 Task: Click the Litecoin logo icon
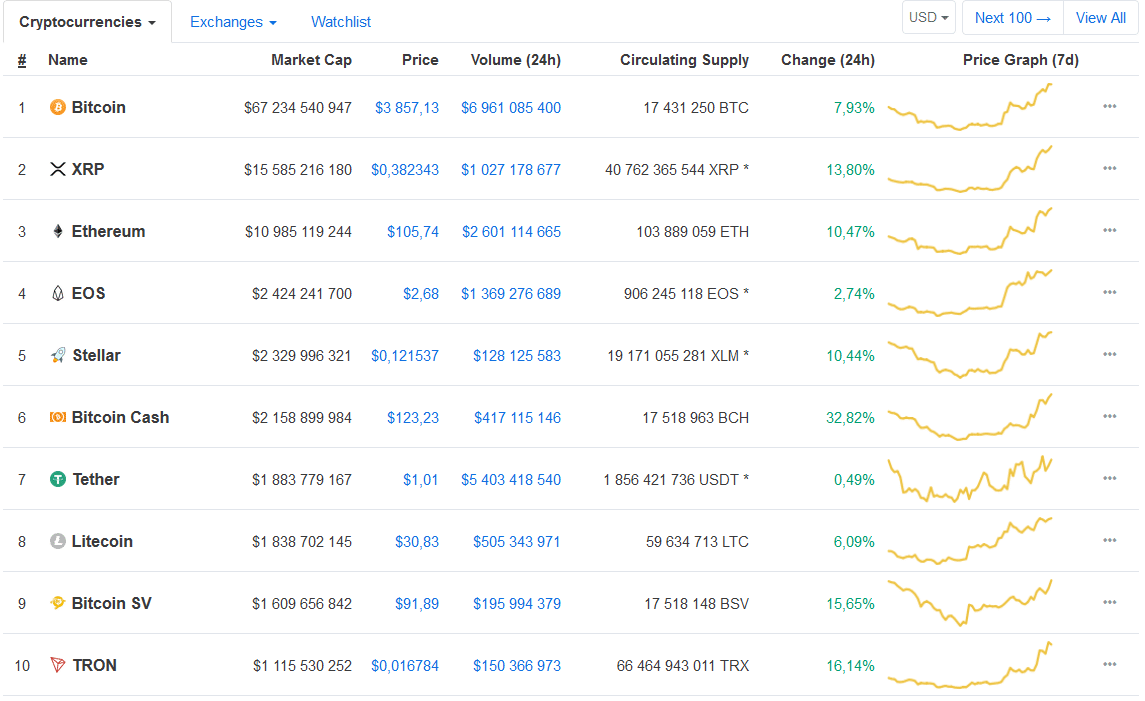click(58, 541)
